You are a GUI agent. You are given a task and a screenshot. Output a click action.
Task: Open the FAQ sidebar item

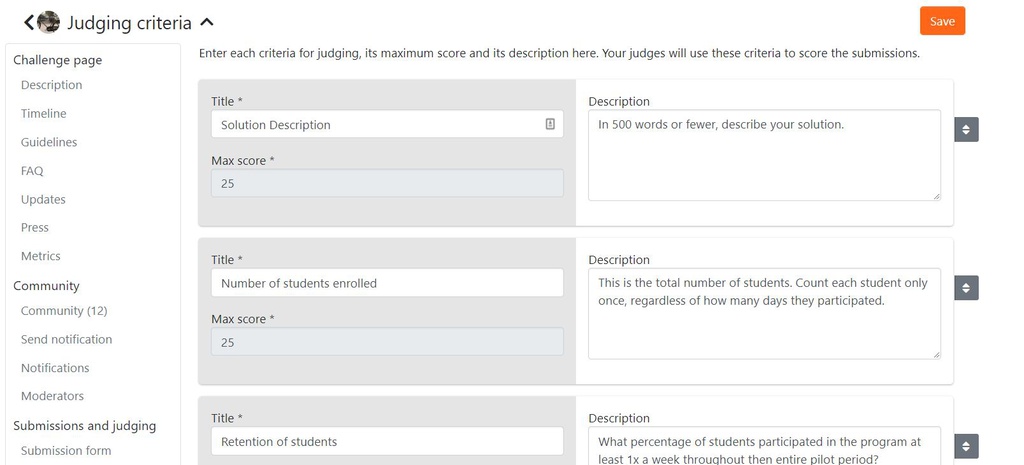(32, 171)
